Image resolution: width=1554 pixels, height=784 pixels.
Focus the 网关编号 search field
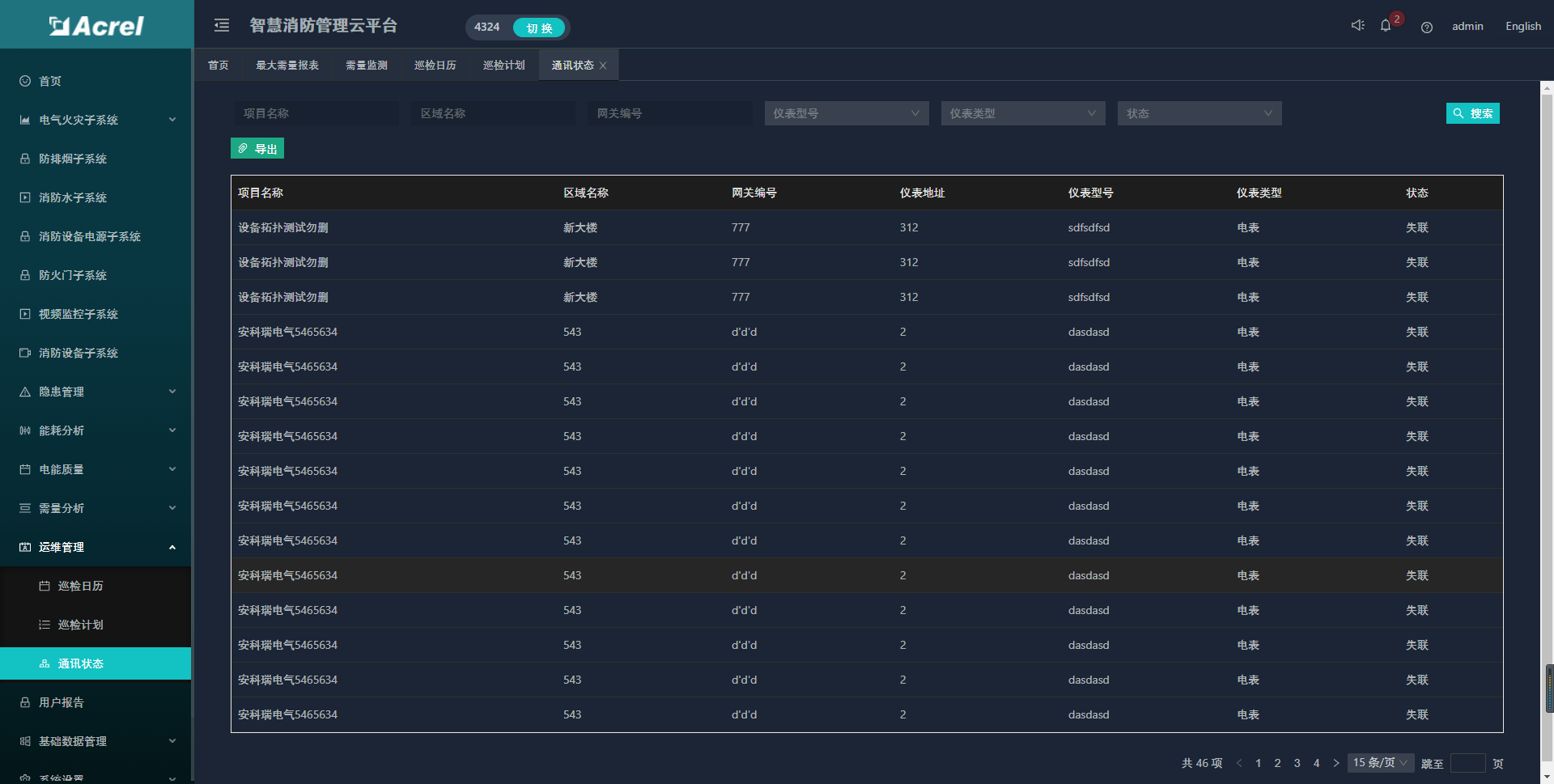click(670, 113)
